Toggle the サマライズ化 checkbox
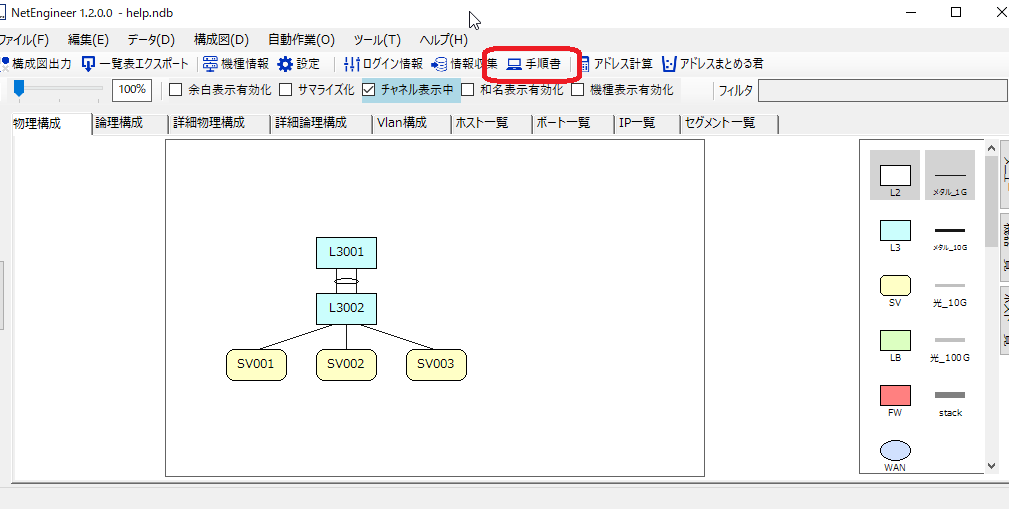The image size is (1009, 509). (286, 90)
